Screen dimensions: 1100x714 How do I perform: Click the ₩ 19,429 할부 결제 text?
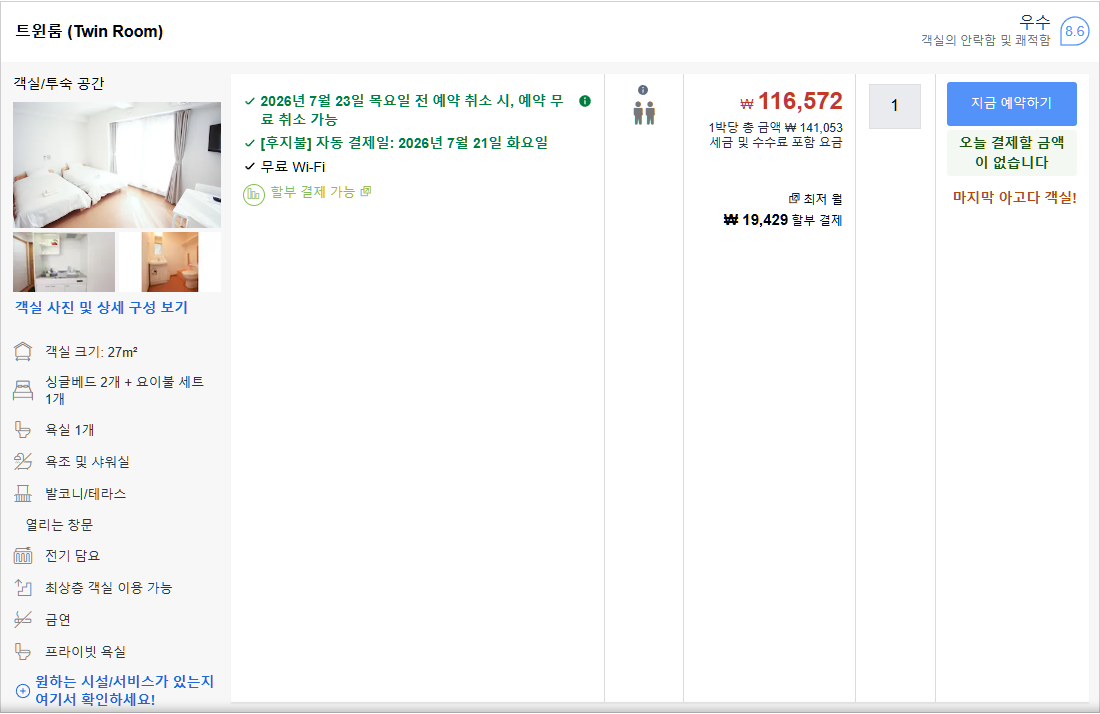point(782,220)
